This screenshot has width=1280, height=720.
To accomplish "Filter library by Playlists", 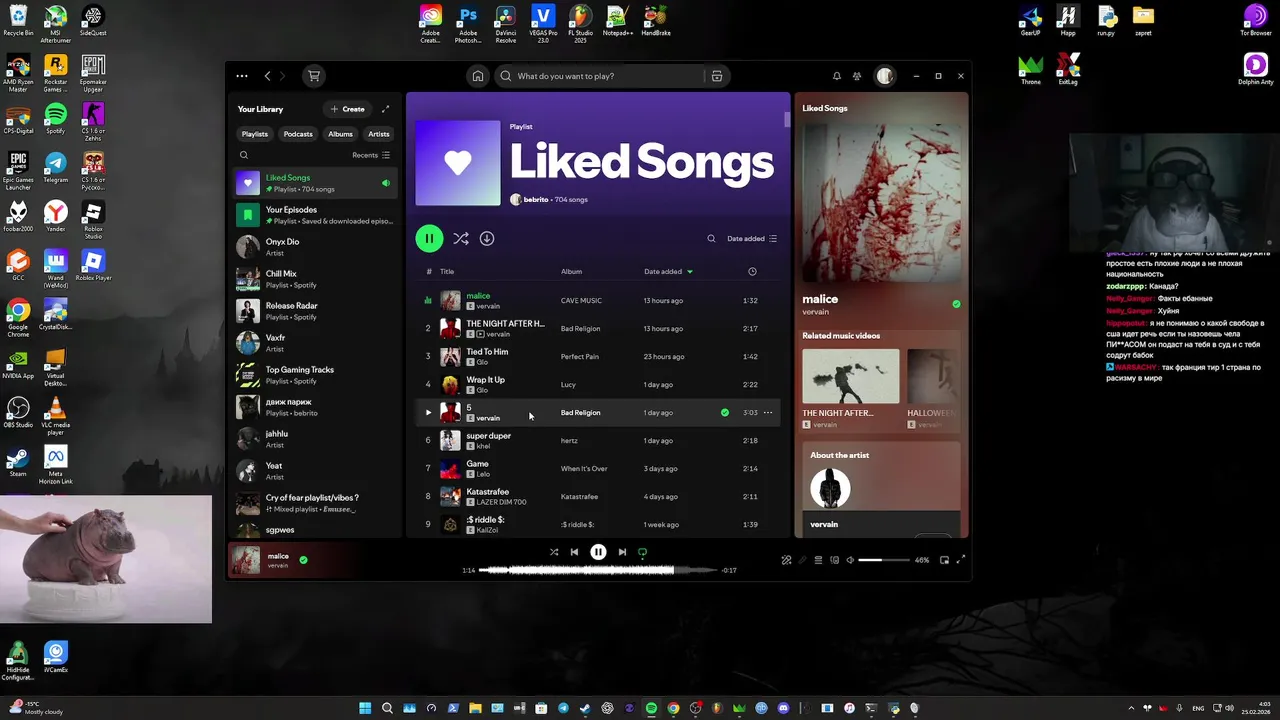I will pyautogui.click(x=255, y=134).
